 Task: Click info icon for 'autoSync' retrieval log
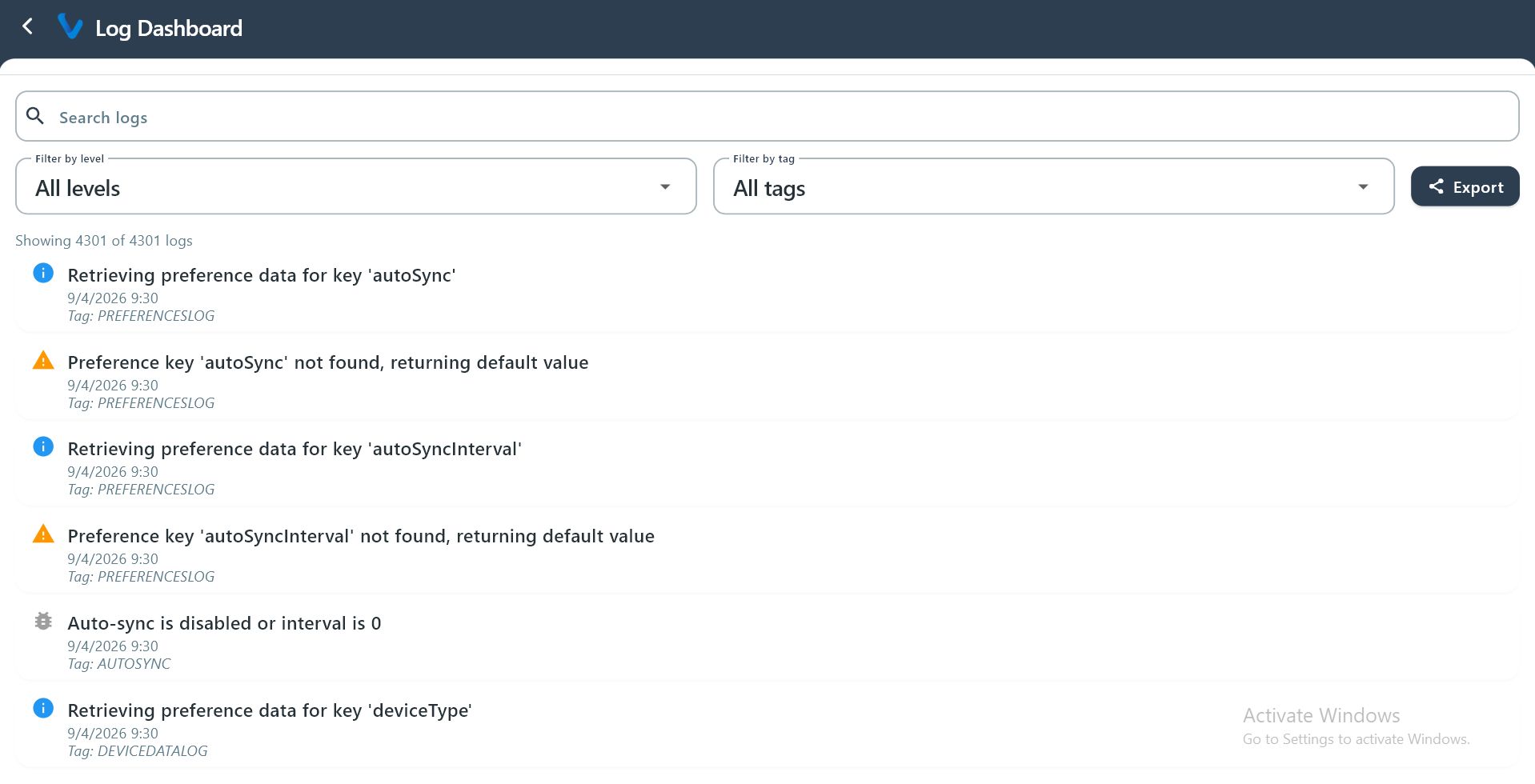pyautogui.click(x=43, y=273)
